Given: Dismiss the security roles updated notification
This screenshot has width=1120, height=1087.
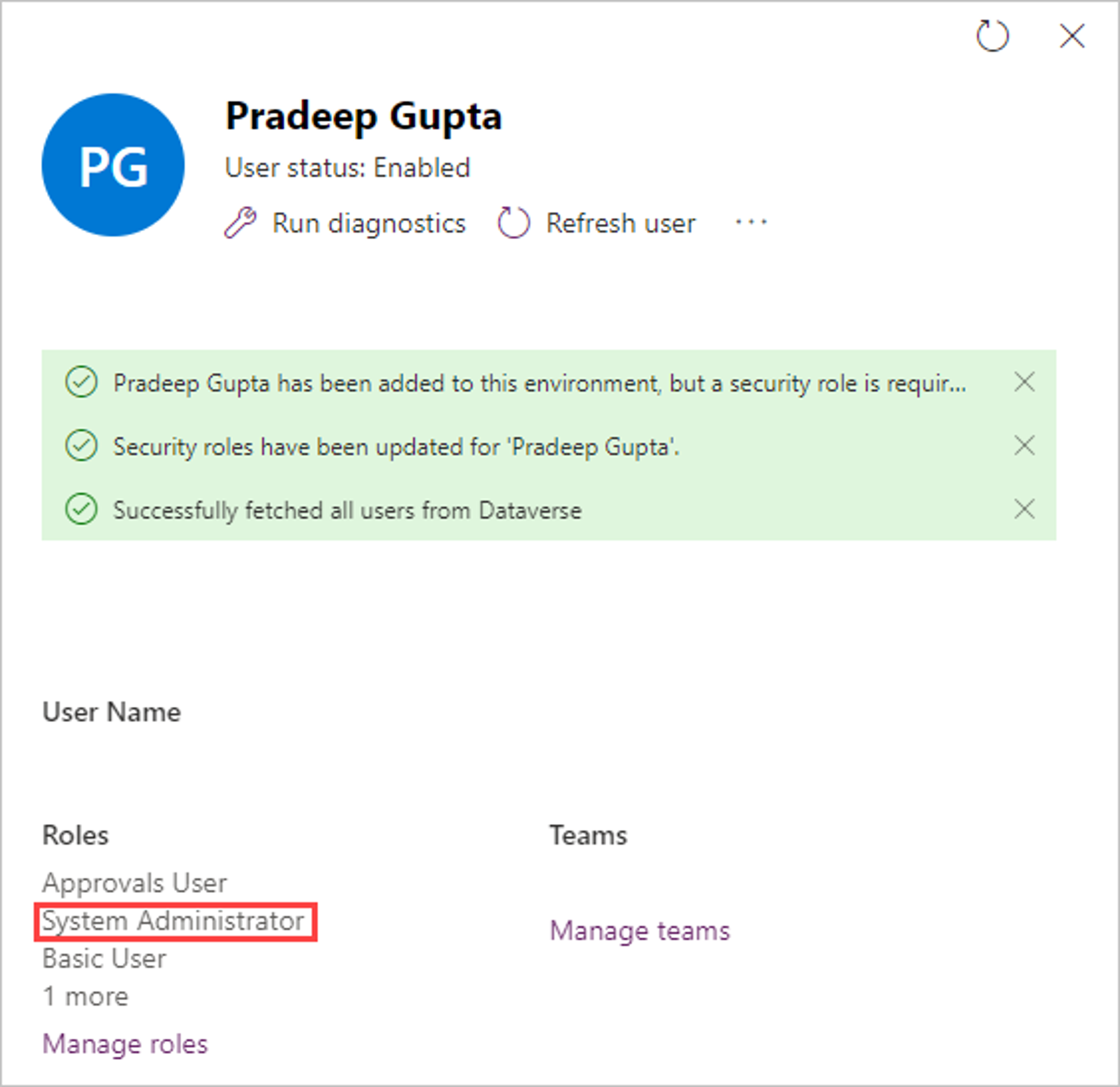Looking at the screenshot, I should [1025, 446].
